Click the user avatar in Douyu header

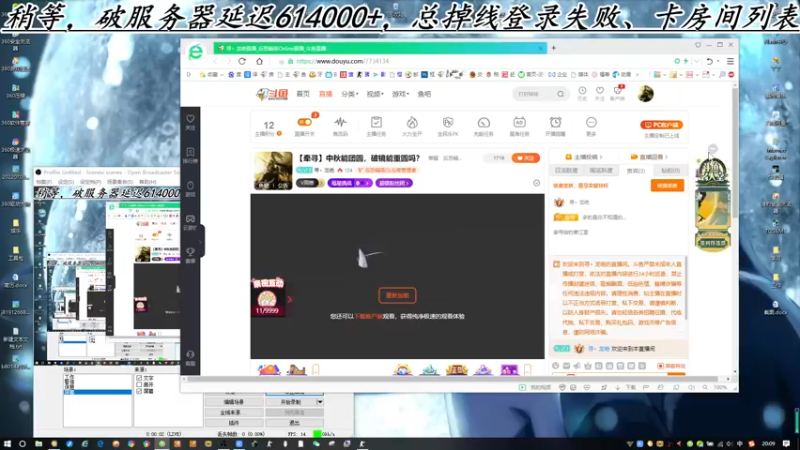(x=645, y=94)
